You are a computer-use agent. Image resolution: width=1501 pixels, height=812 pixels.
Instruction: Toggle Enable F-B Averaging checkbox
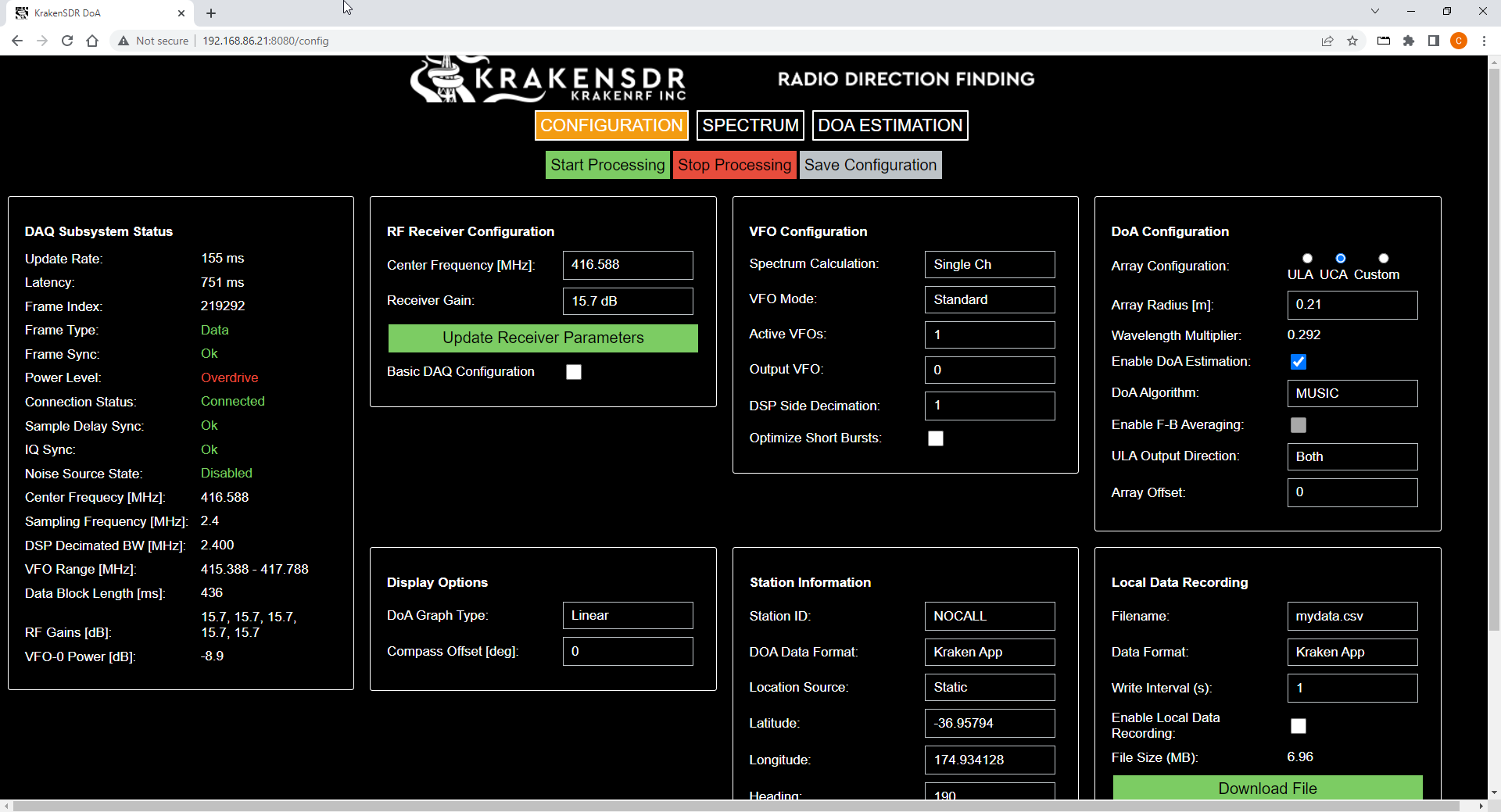pos(1299,425)
